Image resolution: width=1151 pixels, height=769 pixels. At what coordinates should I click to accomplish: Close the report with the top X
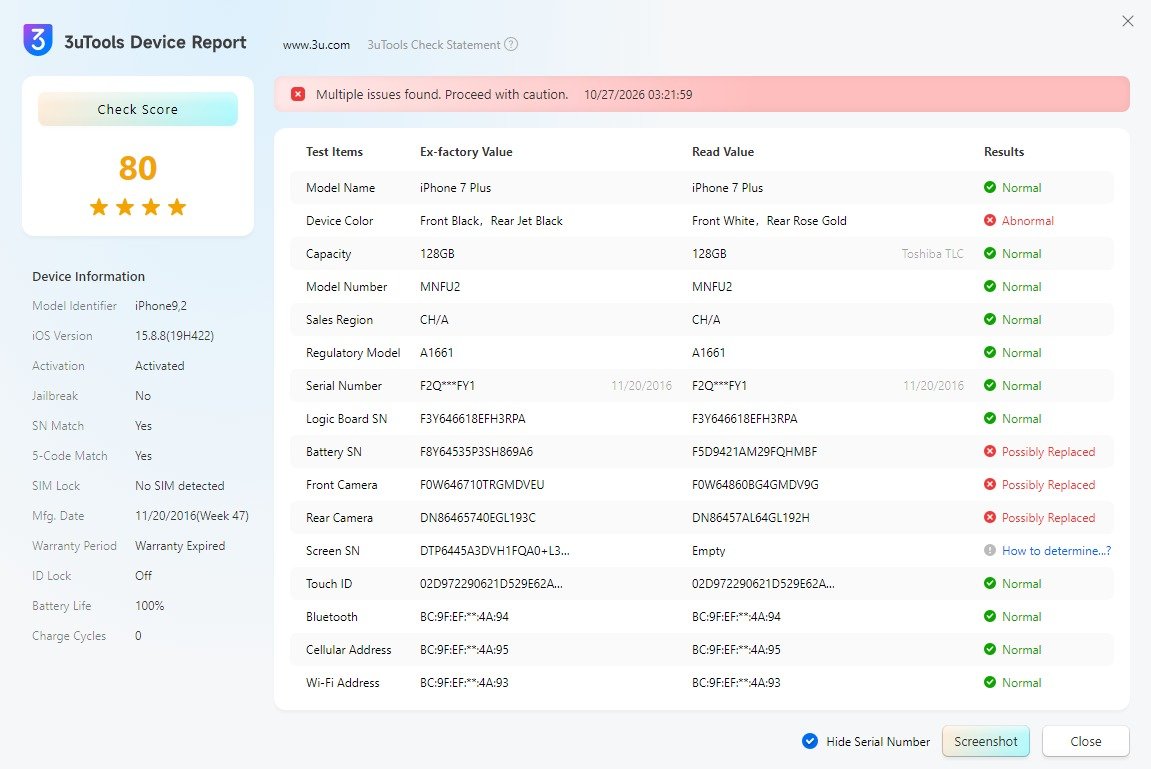1128,21
